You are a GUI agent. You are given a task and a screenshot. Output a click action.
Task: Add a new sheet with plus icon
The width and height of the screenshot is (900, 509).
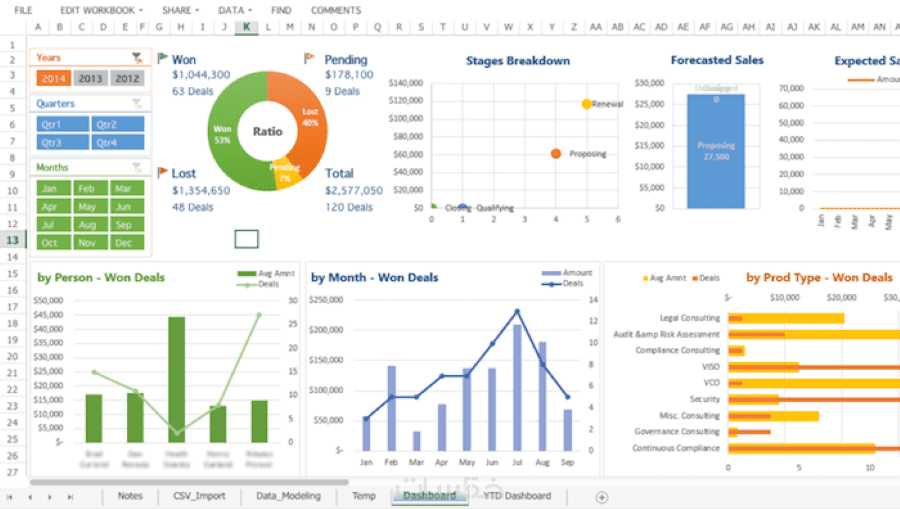click(602, 497)
